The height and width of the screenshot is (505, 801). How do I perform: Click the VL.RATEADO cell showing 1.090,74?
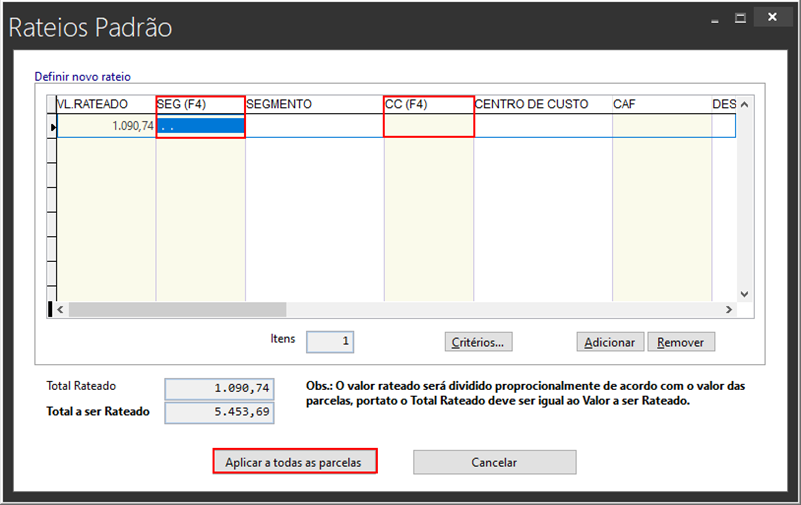tap(106, 126)
